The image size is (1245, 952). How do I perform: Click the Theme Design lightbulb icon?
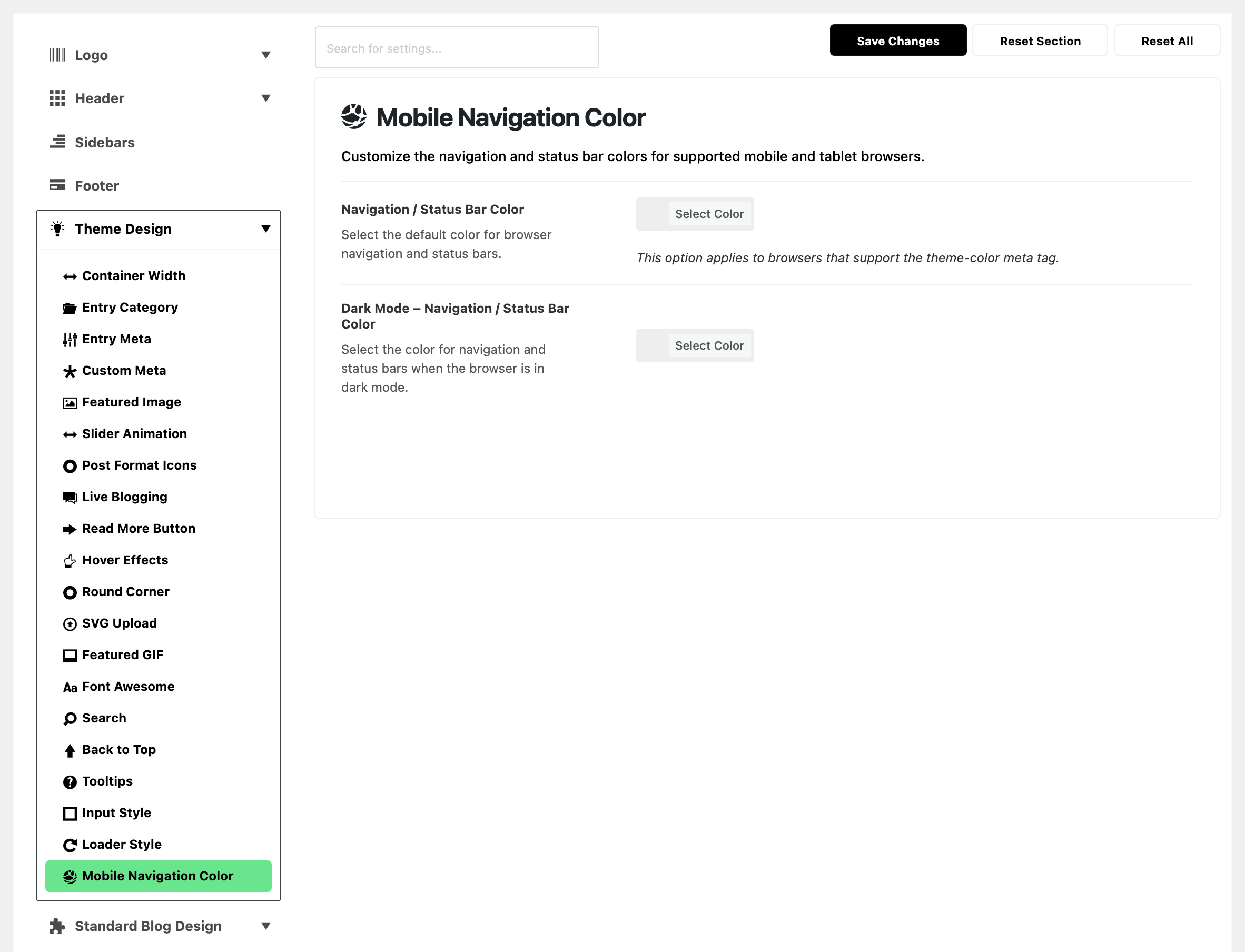point(57,229)
